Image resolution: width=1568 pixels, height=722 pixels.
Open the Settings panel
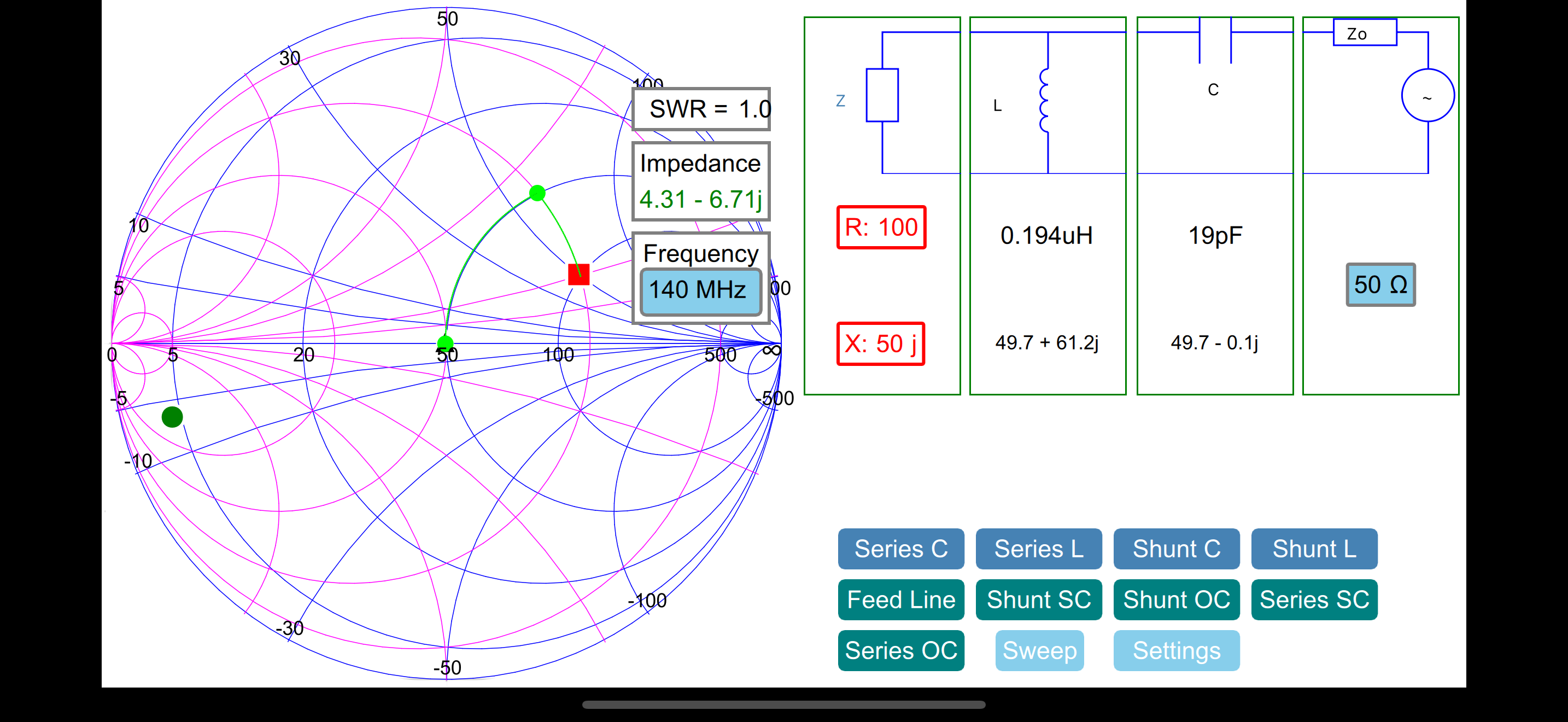[x=1177, y=651]
